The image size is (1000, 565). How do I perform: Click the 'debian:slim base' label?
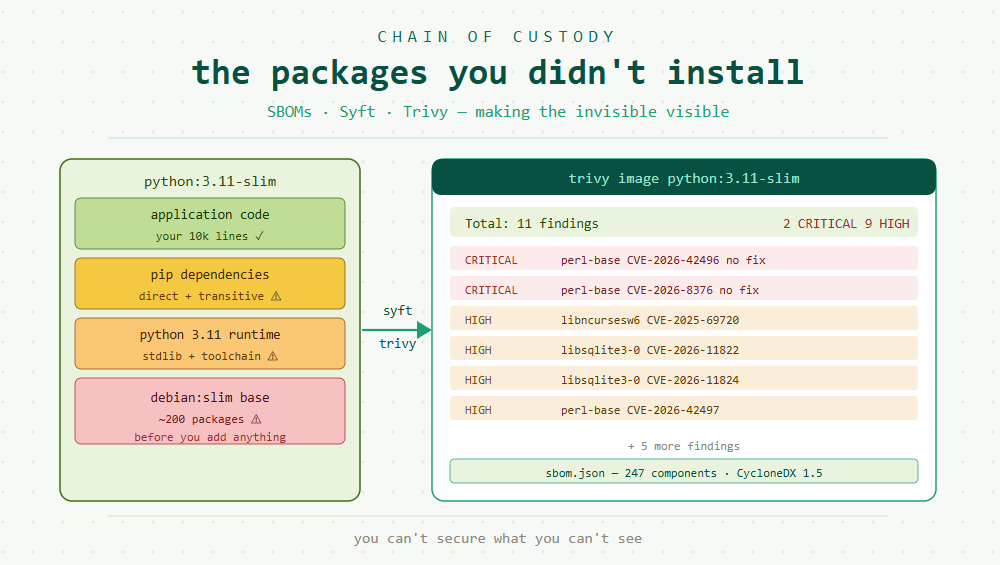[210, 397]
